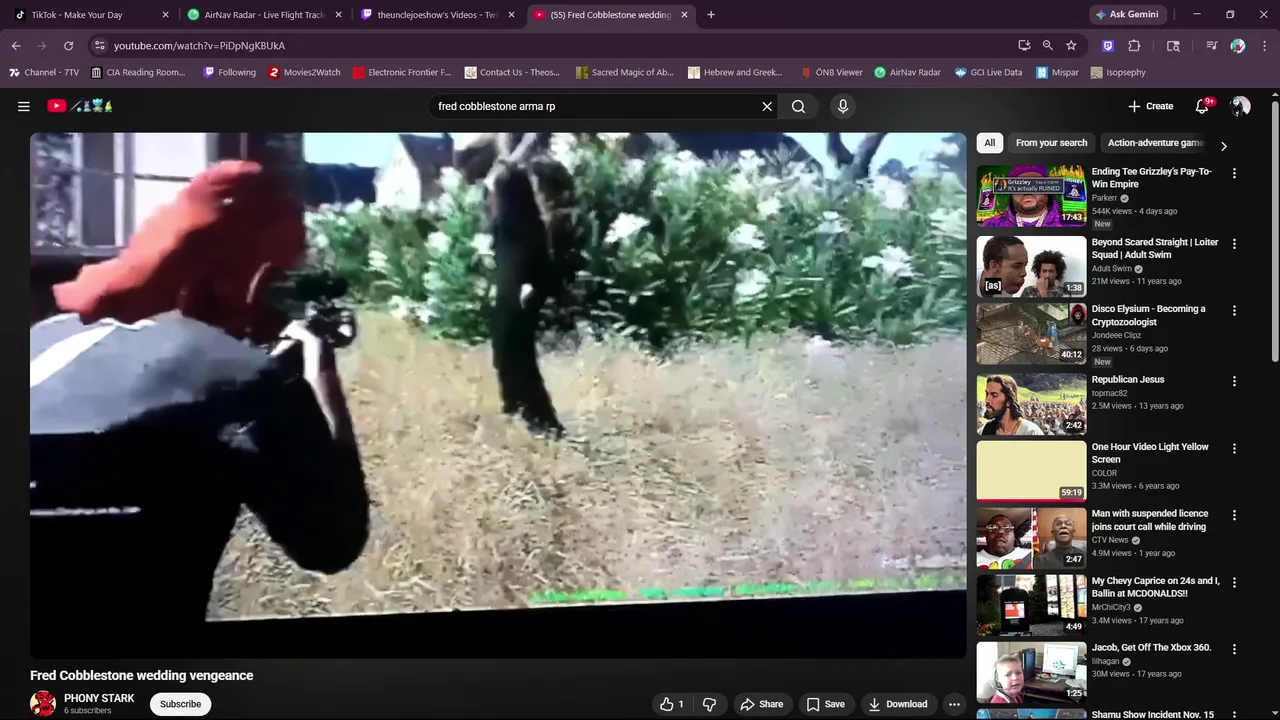Open the Hebrew and Greek bookmark
Screen dimensions: 1280x720
tap(734, 72)
